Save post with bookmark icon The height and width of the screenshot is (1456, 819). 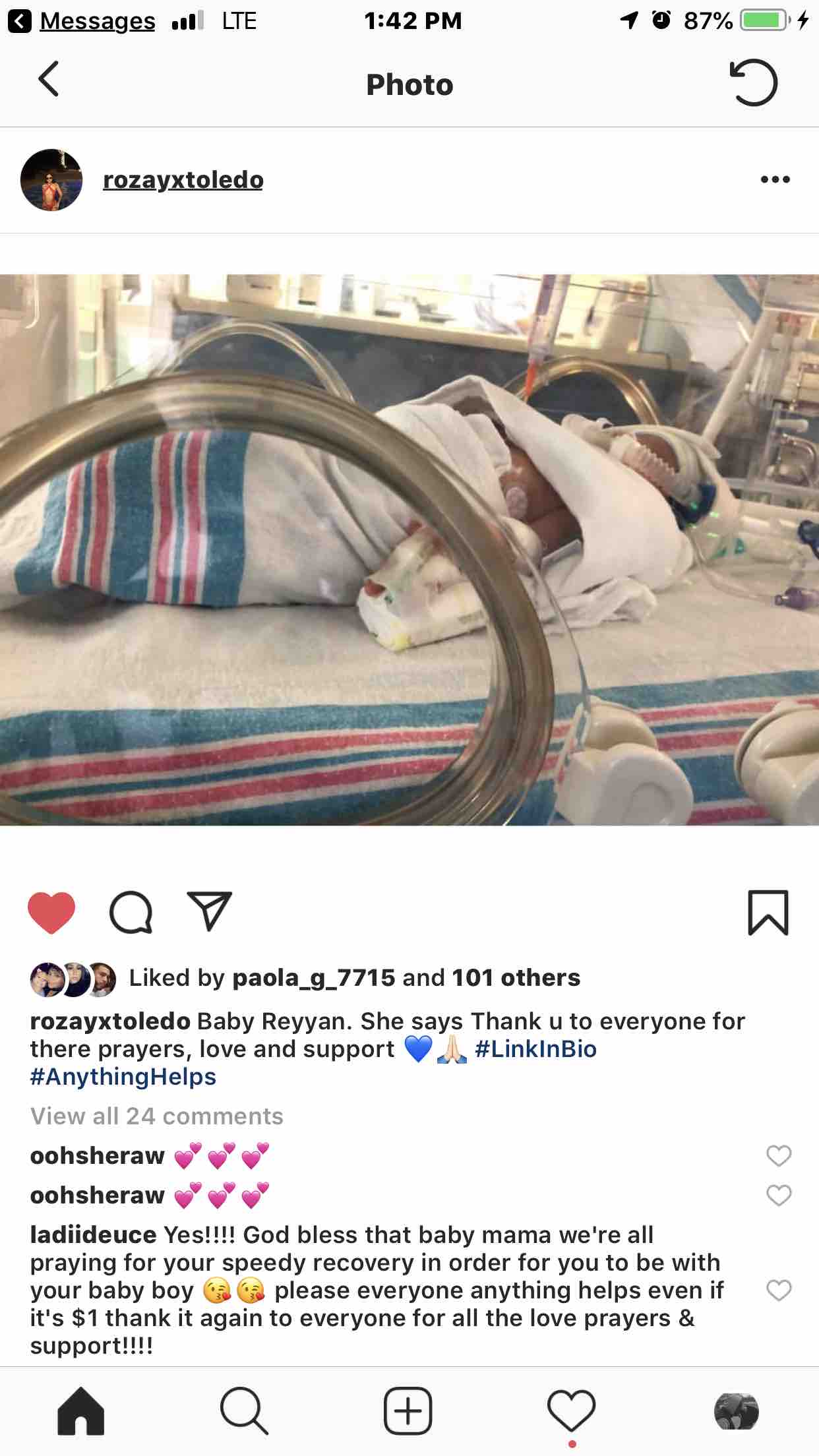768,913
